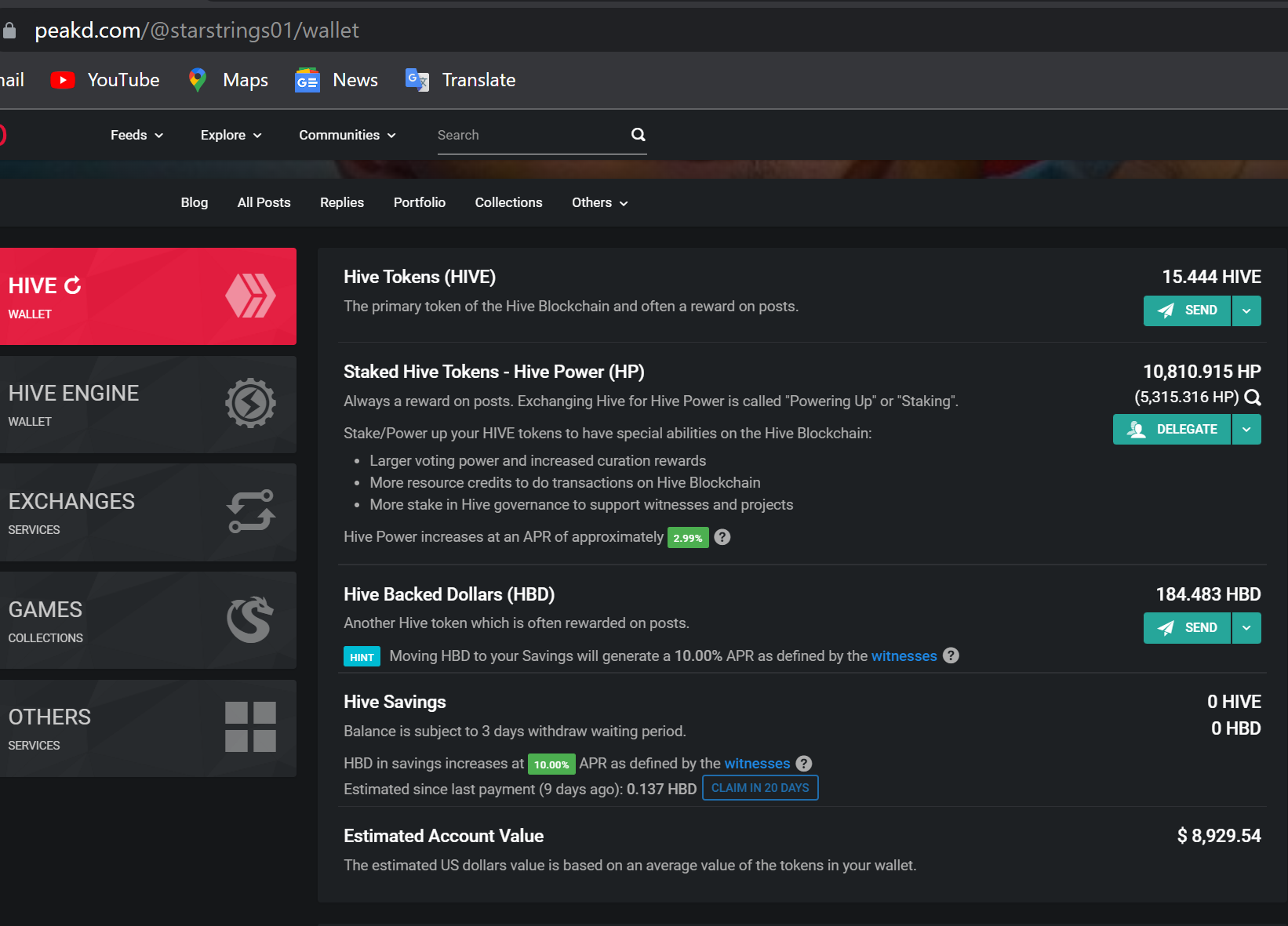Click the 2.99% APR badge
Image resolution: width=1288 pixels, height=926 pixels.
coord(688,538)
